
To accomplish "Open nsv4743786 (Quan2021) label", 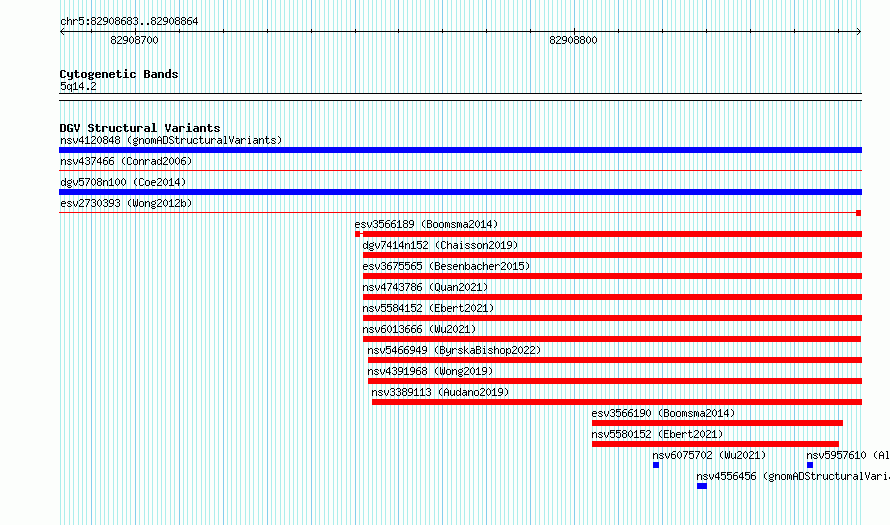I will pos(425,287).
